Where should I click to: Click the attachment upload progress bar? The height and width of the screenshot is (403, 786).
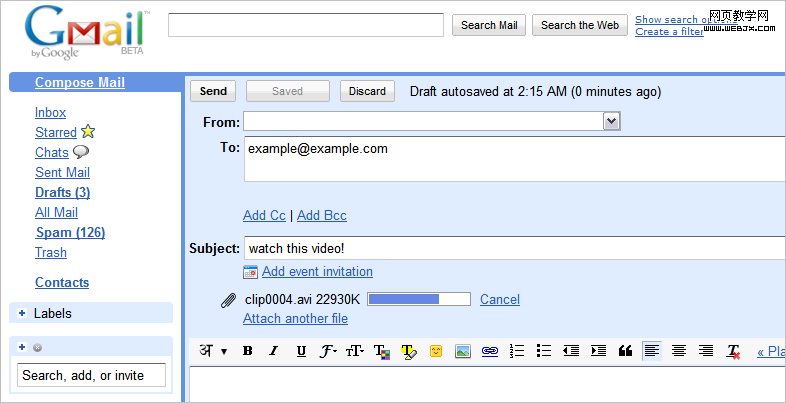(418, 299)
